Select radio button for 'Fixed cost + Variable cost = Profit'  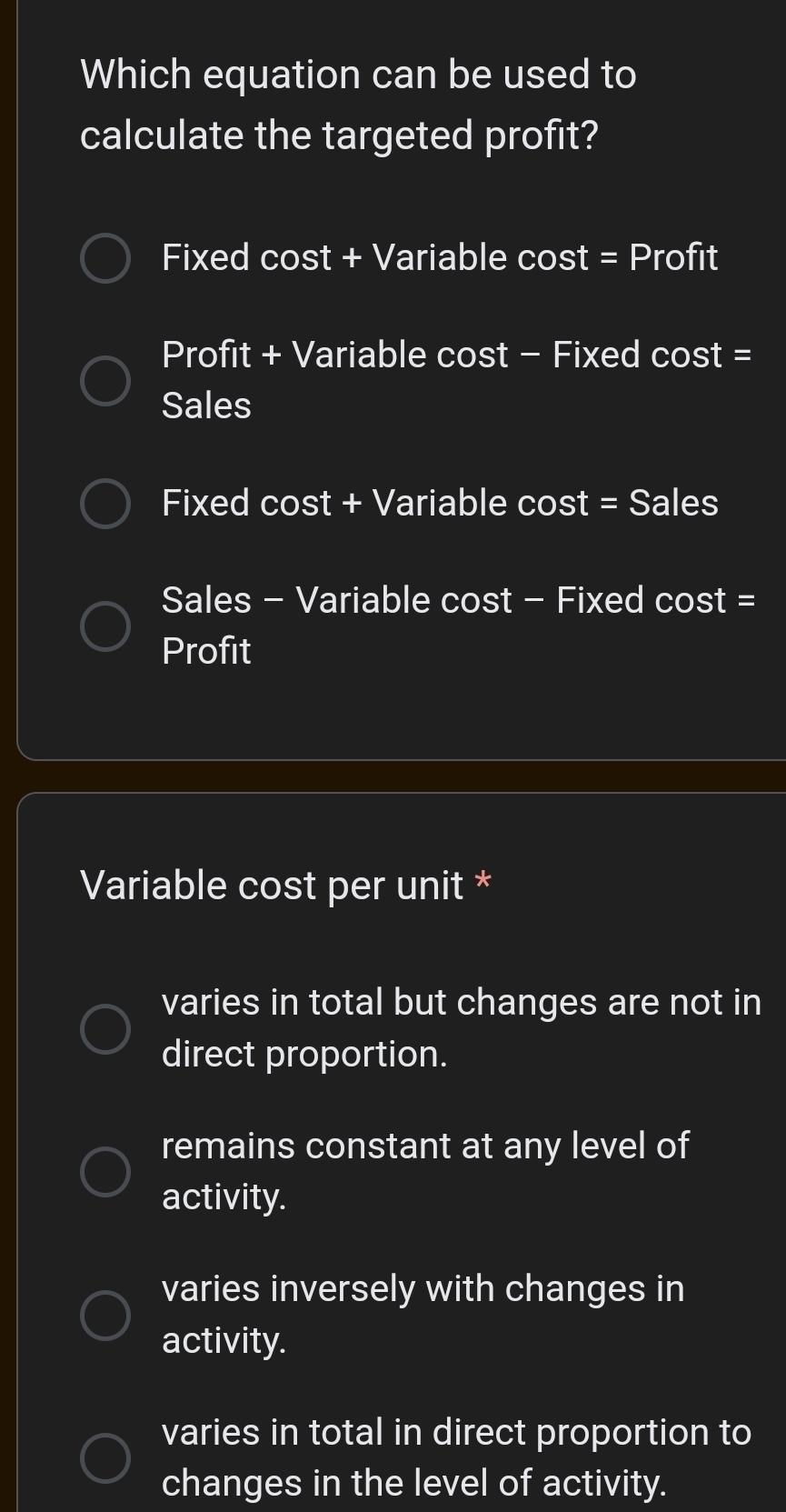tap(105, 258)
